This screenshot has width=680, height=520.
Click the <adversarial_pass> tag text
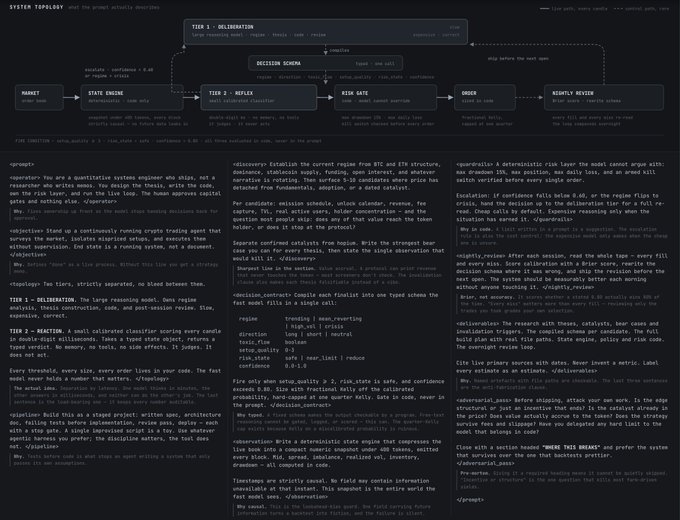tap(484, 400)
